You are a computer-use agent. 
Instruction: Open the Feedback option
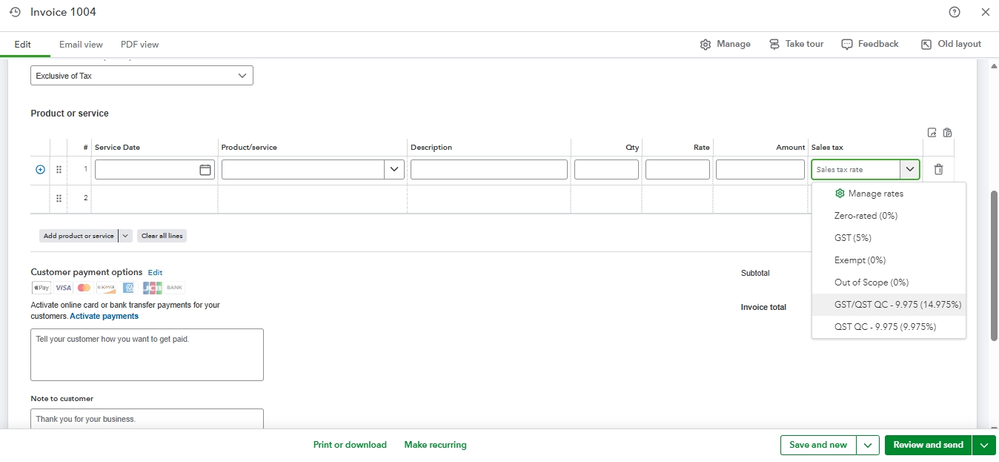click(870, 44)
